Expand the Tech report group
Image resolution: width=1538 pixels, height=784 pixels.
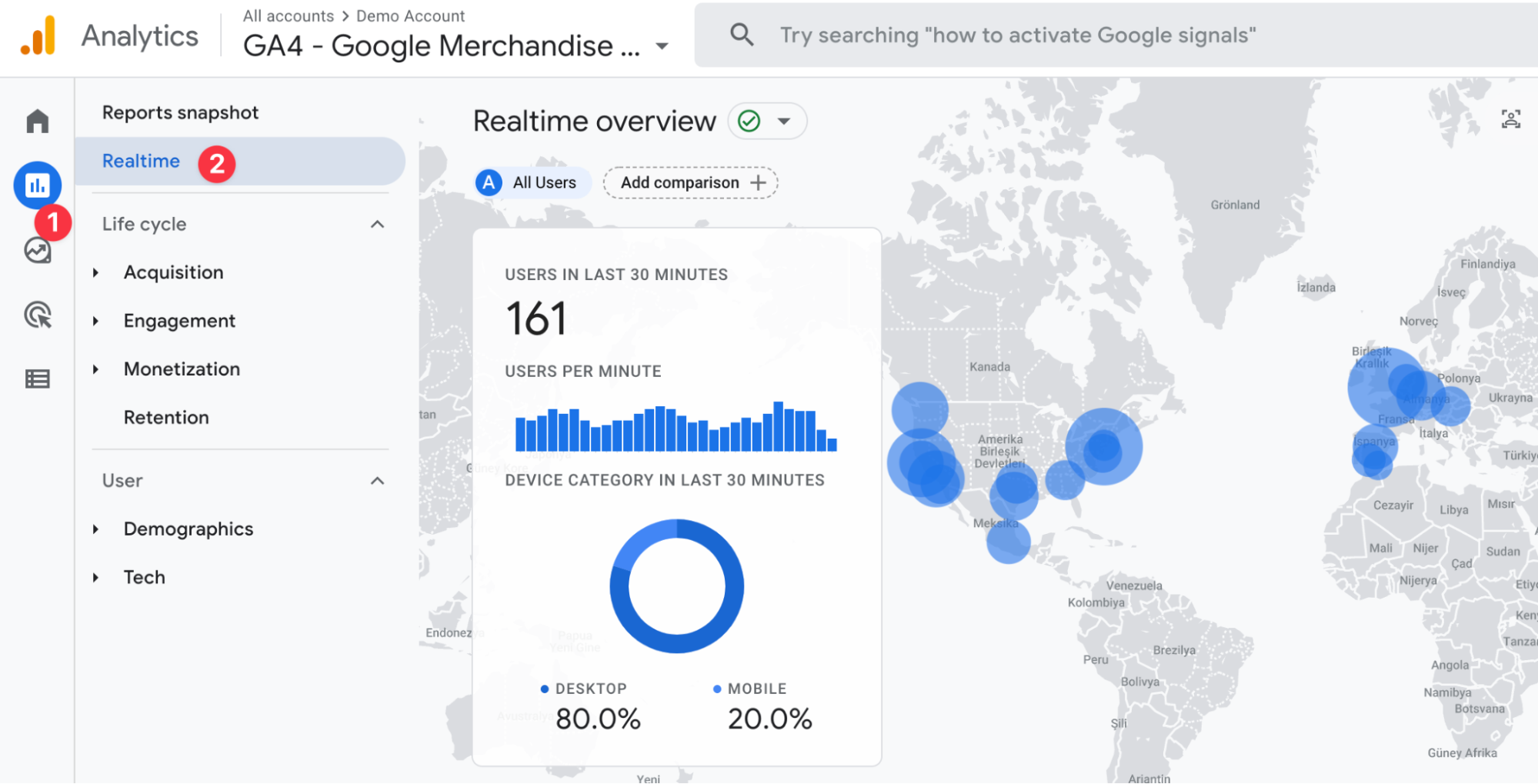(x=95, y=578)
